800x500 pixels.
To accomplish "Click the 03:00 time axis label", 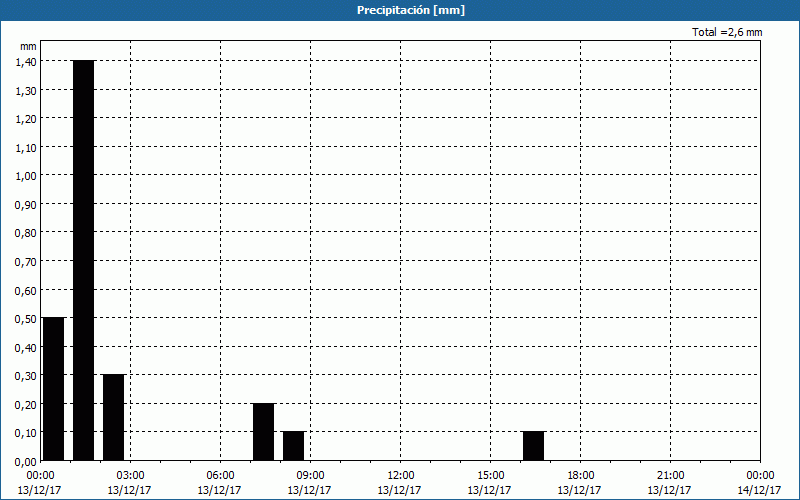I will click(x=130, y=476).
